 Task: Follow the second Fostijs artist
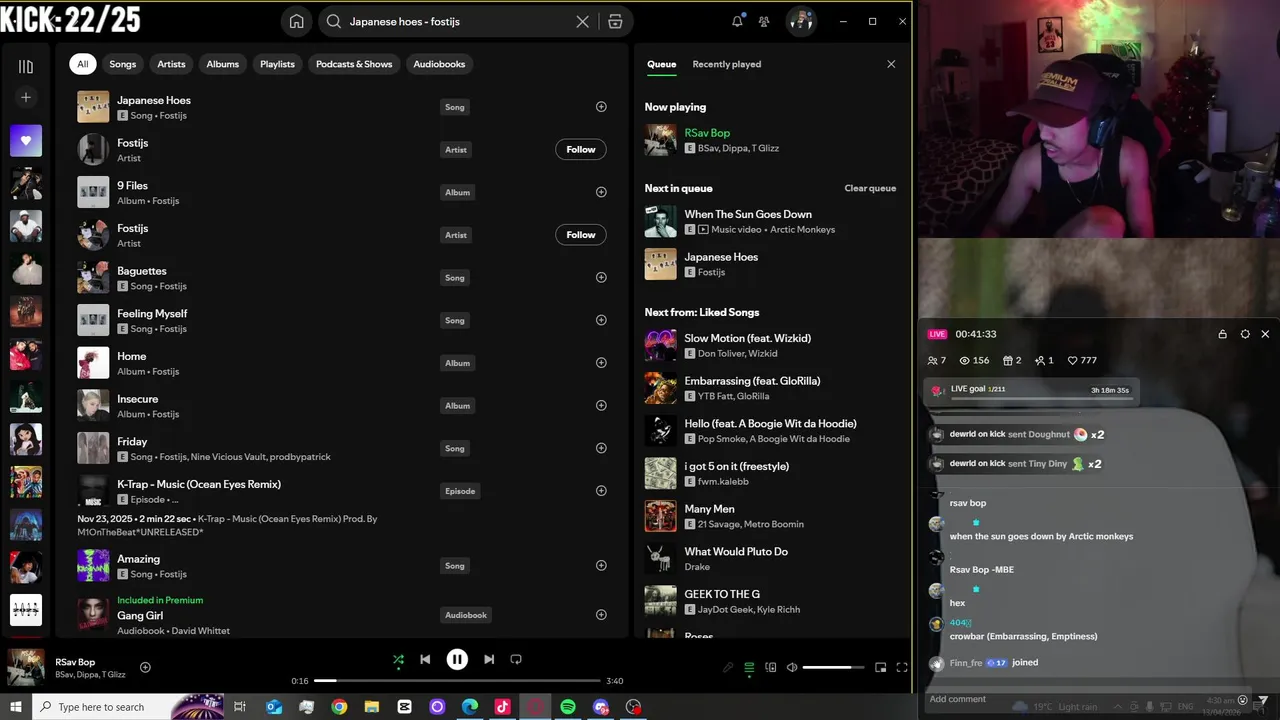coord(581,235)
